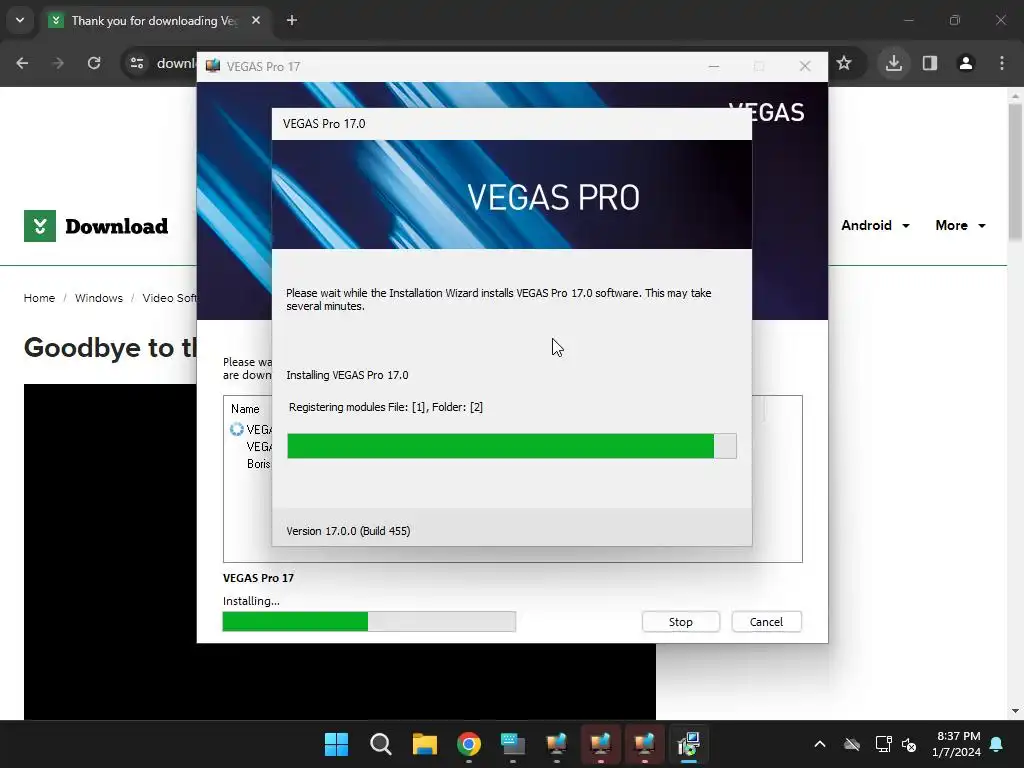Open the Video Software breadcrumb link

coord(169,298)
